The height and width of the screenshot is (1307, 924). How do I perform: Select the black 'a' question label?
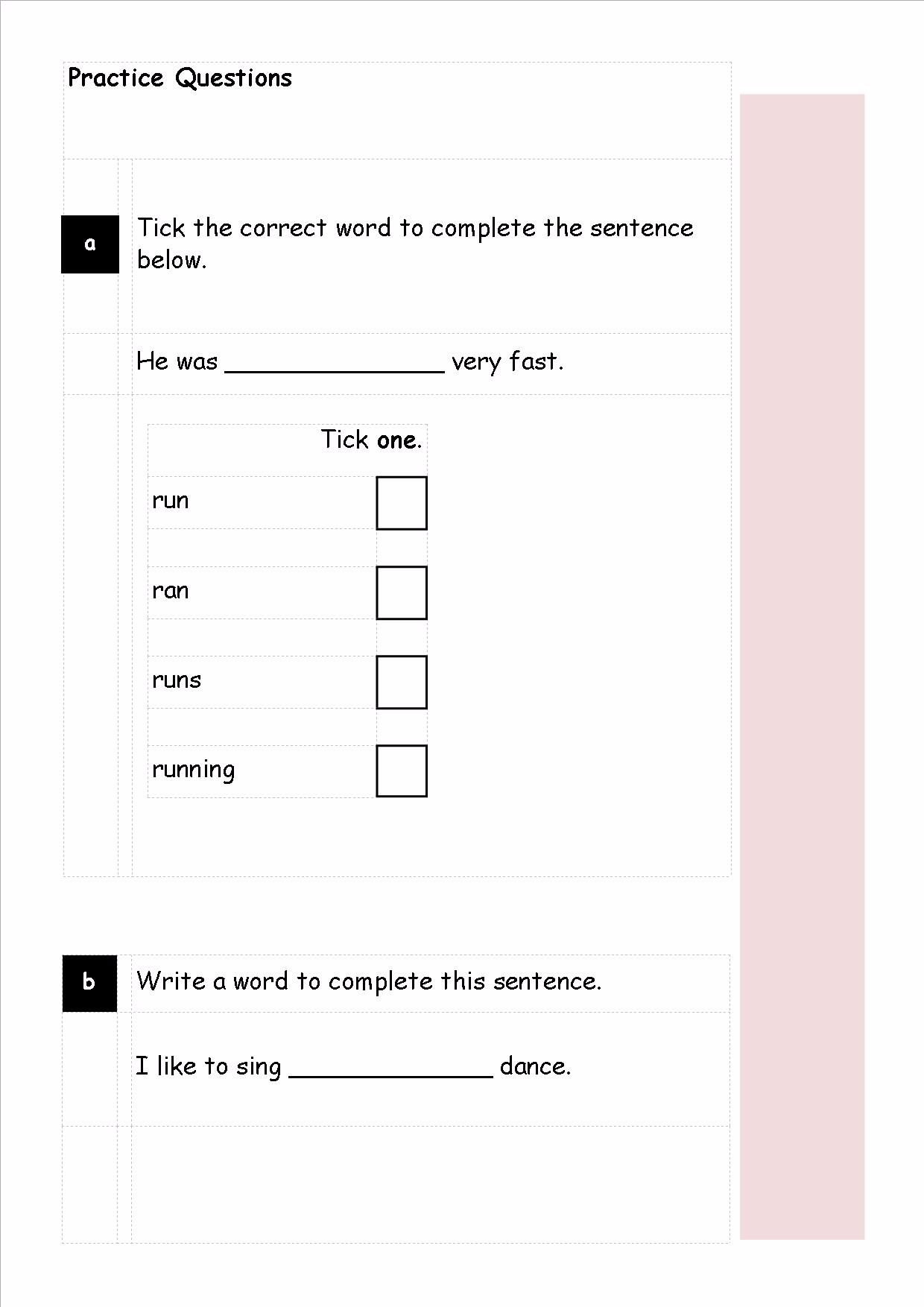coord(90,244)
